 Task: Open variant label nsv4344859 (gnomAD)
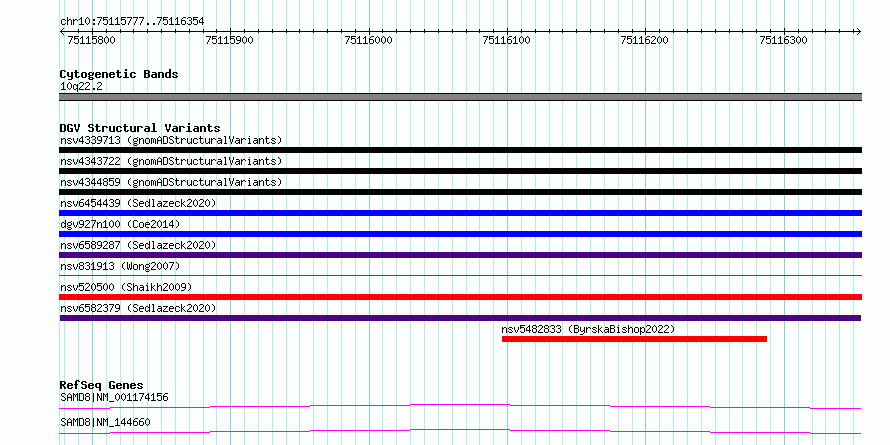click(171, 182)
